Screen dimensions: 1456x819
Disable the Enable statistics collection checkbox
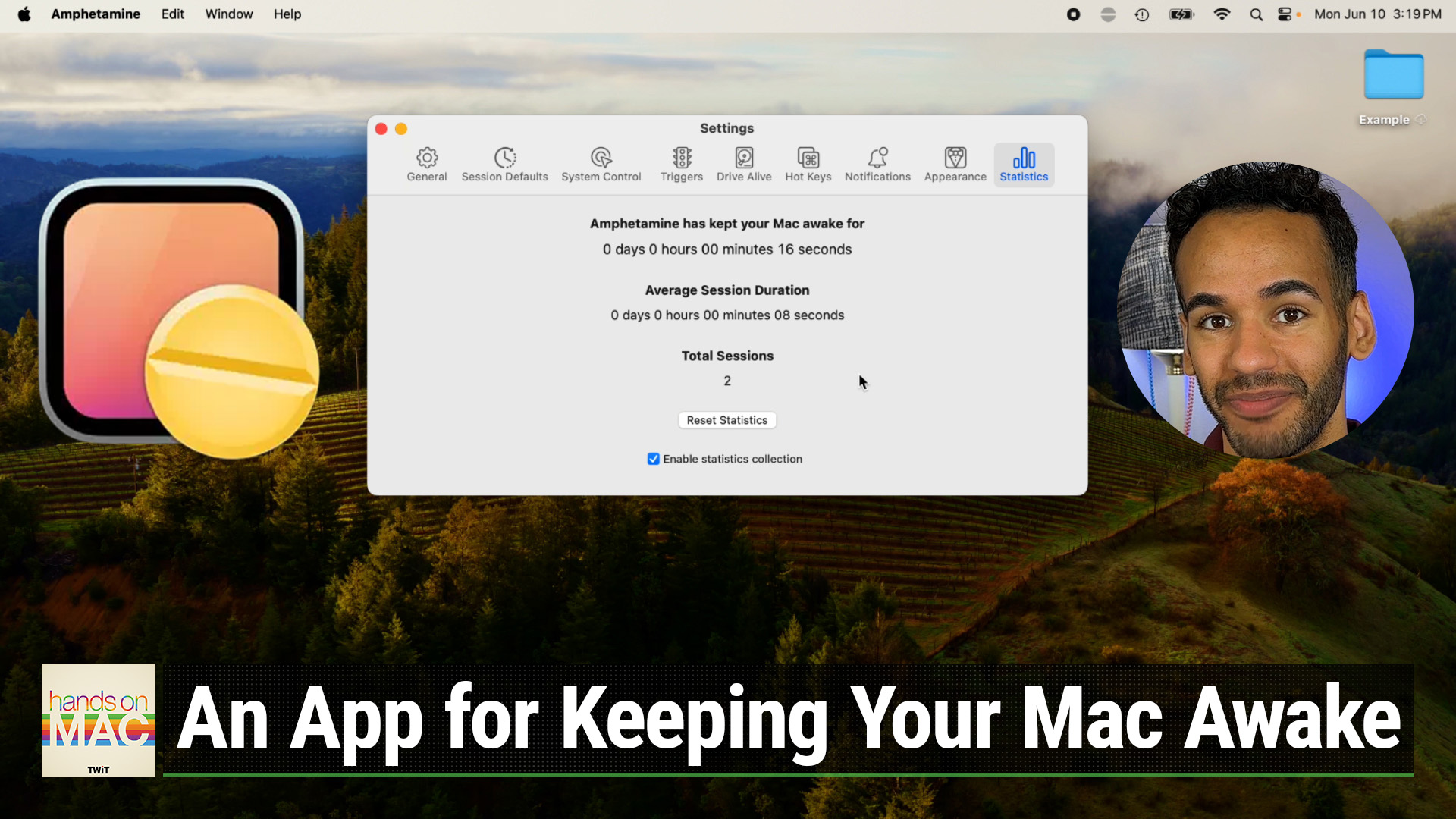point(653,459)
